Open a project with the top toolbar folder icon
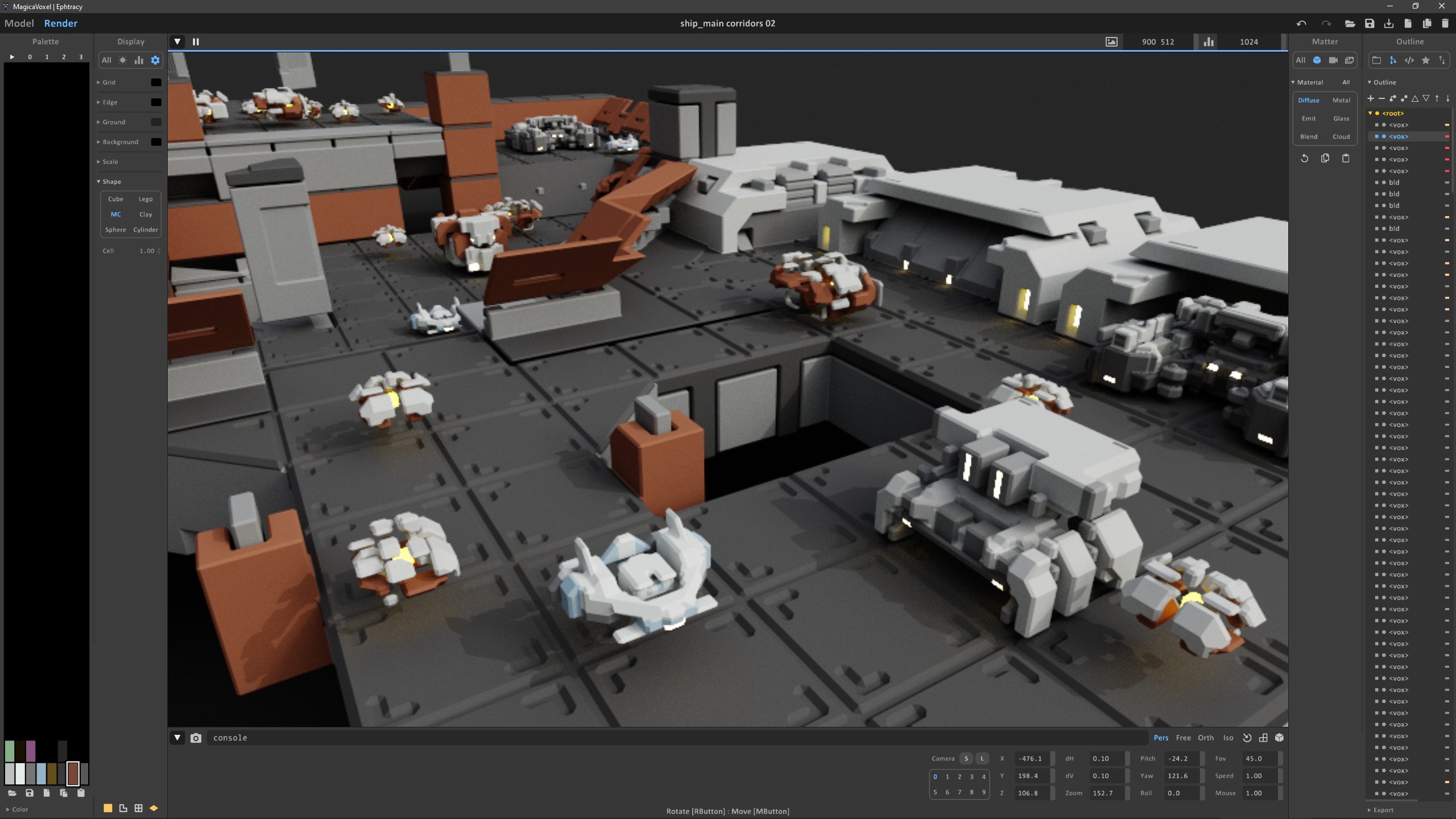This screenshot has width=1456, height=819. tap(1350, 23)
